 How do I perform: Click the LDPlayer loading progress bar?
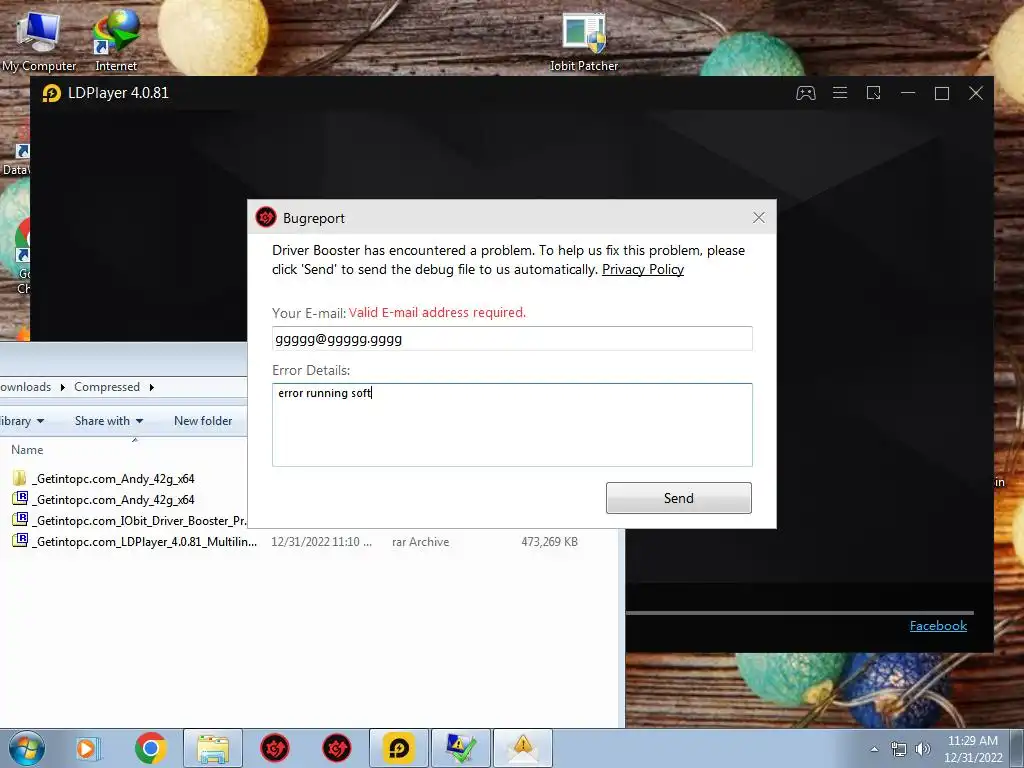[x=800, y=613]
